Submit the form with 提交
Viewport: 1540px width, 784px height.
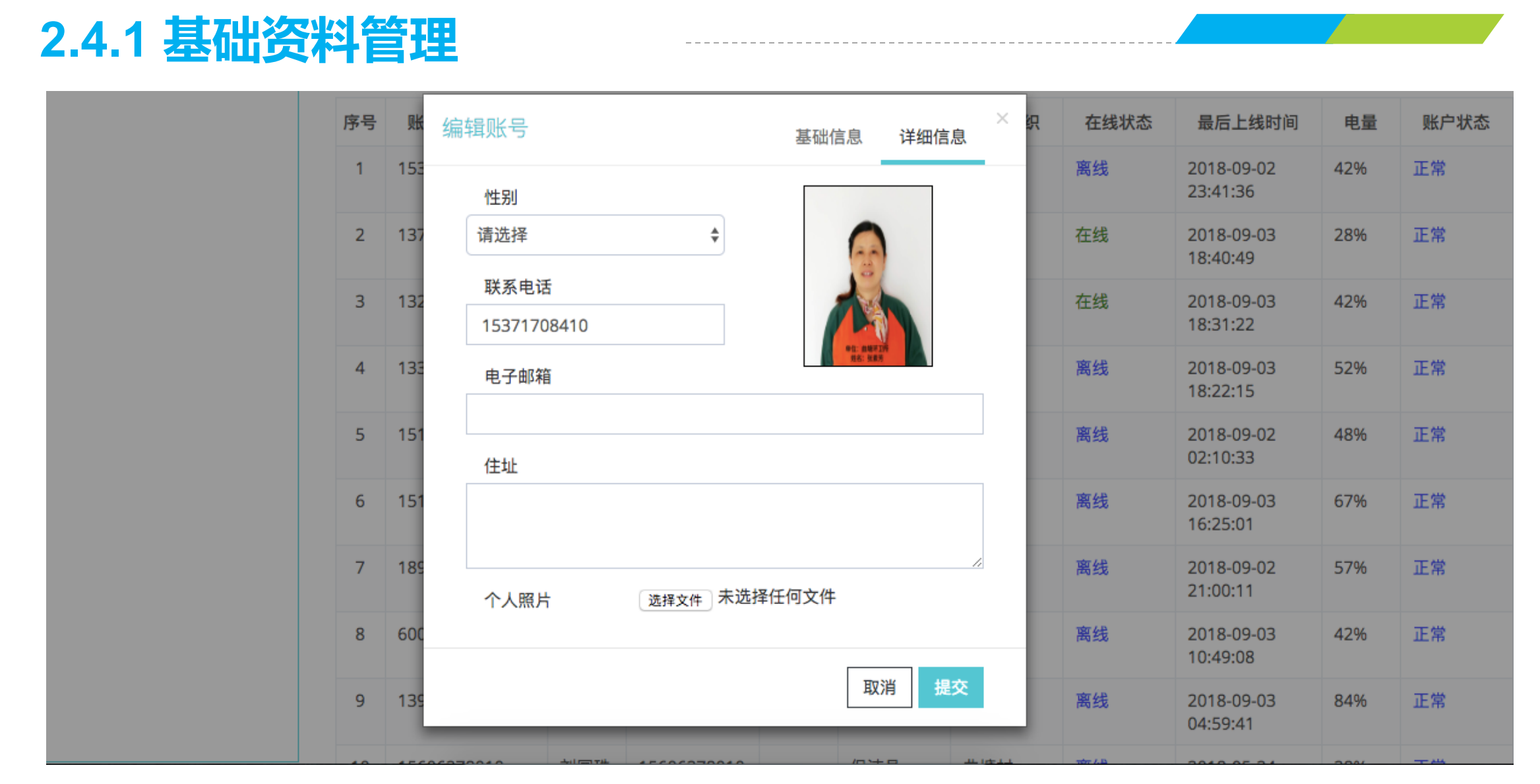[950, 688]
